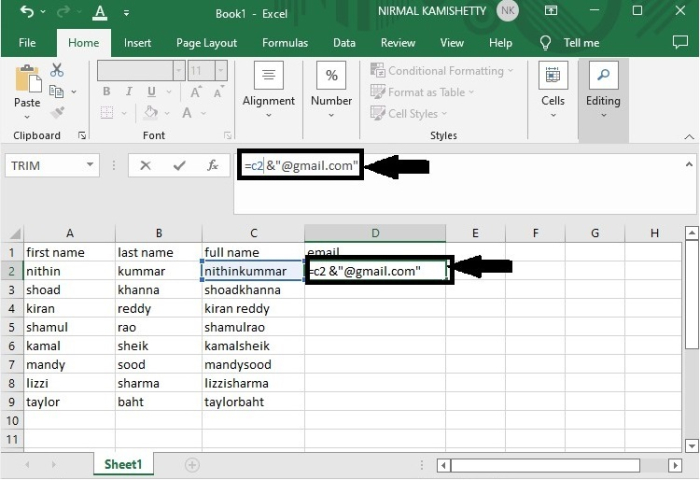The image size is (700, 480).
Task: Open Cell Styles menu
Action: tap(408, 113)
